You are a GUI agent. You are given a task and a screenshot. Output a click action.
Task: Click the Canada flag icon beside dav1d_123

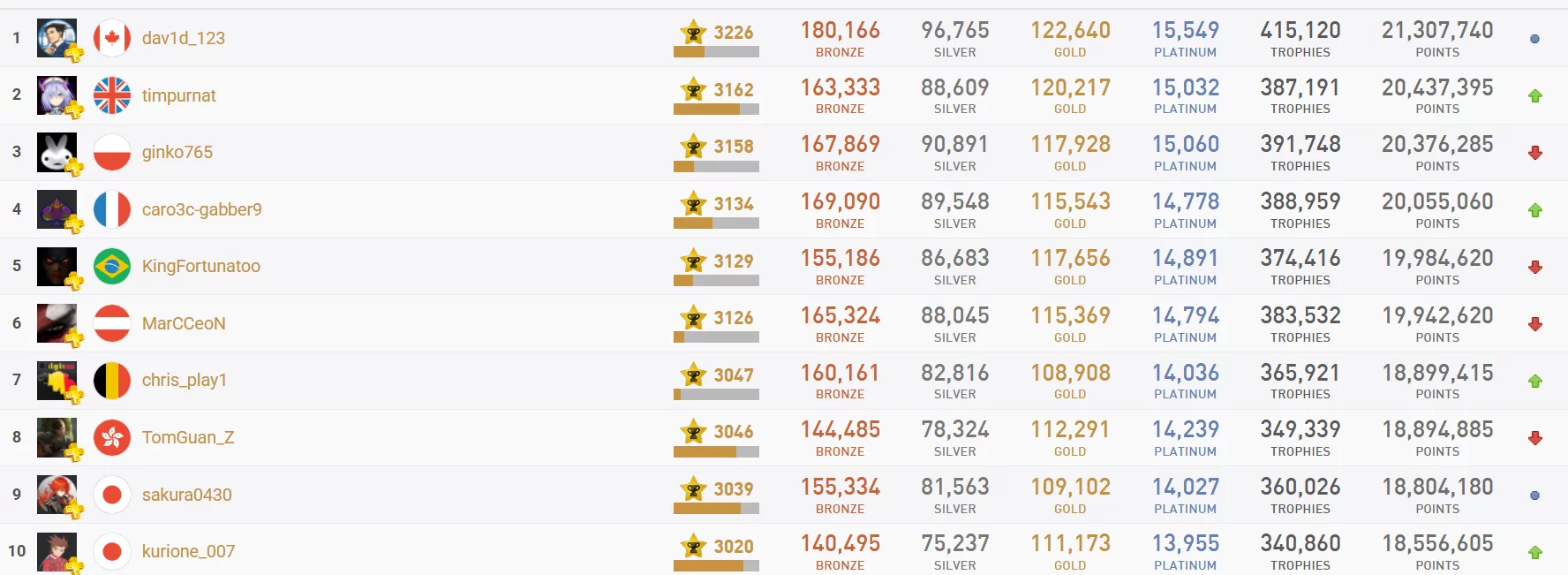tap(112, 38)
